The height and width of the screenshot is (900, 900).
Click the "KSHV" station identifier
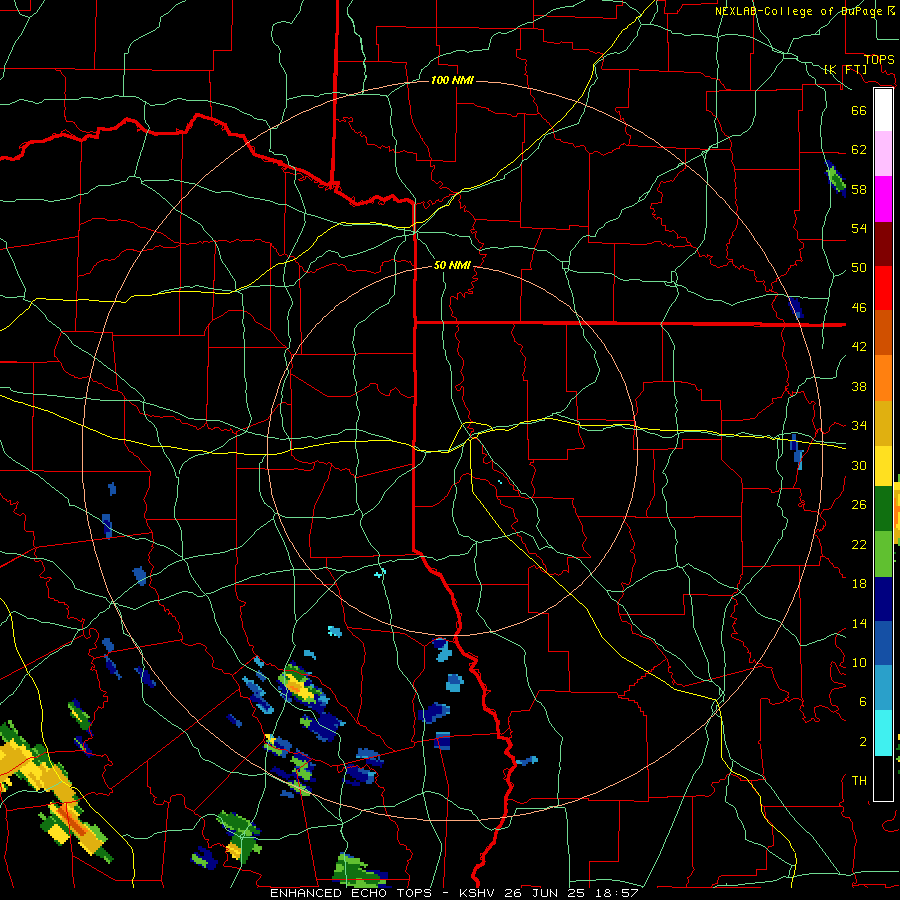(x=479, y=893)
